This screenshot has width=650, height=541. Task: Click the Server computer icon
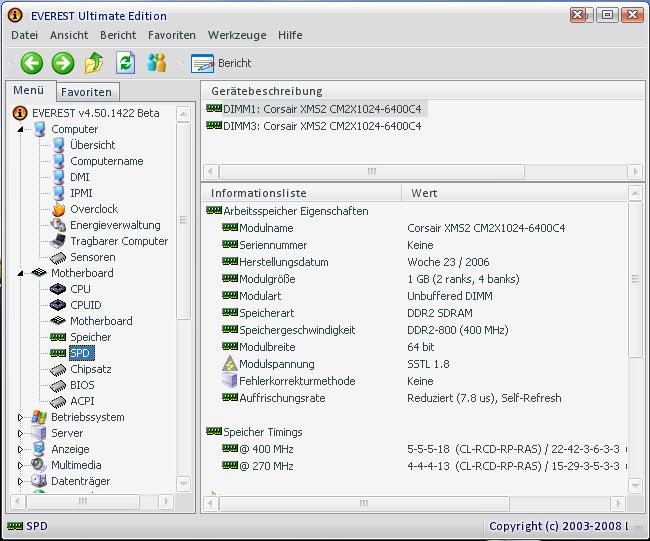pos(39,433)
